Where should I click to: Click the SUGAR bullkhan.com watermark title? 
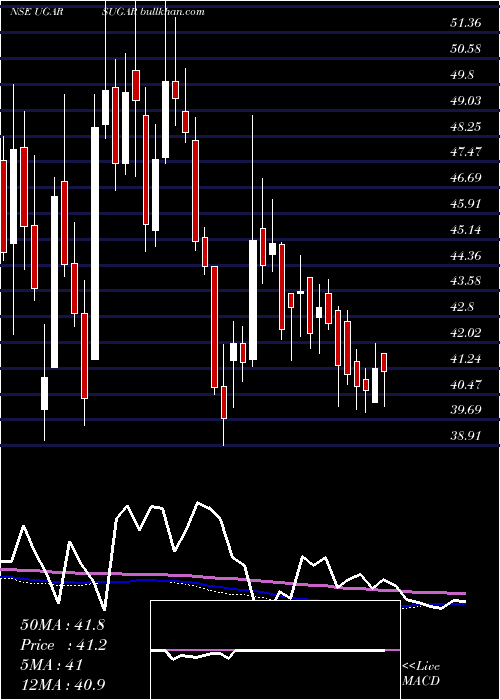click(153, 12)
